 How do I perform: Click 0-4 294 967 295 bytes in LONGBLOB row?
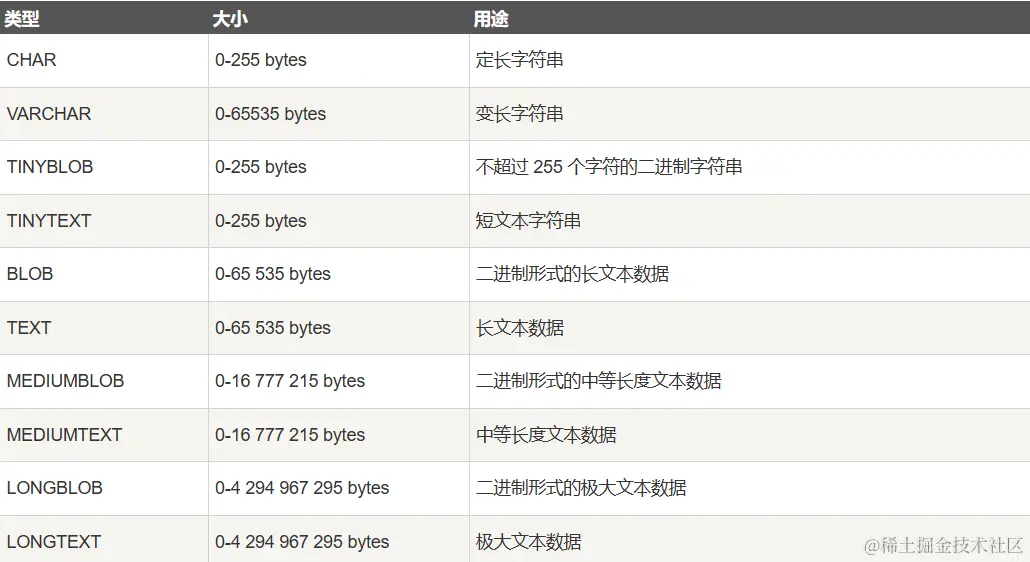pyautogui.click(x=302, y=488)
